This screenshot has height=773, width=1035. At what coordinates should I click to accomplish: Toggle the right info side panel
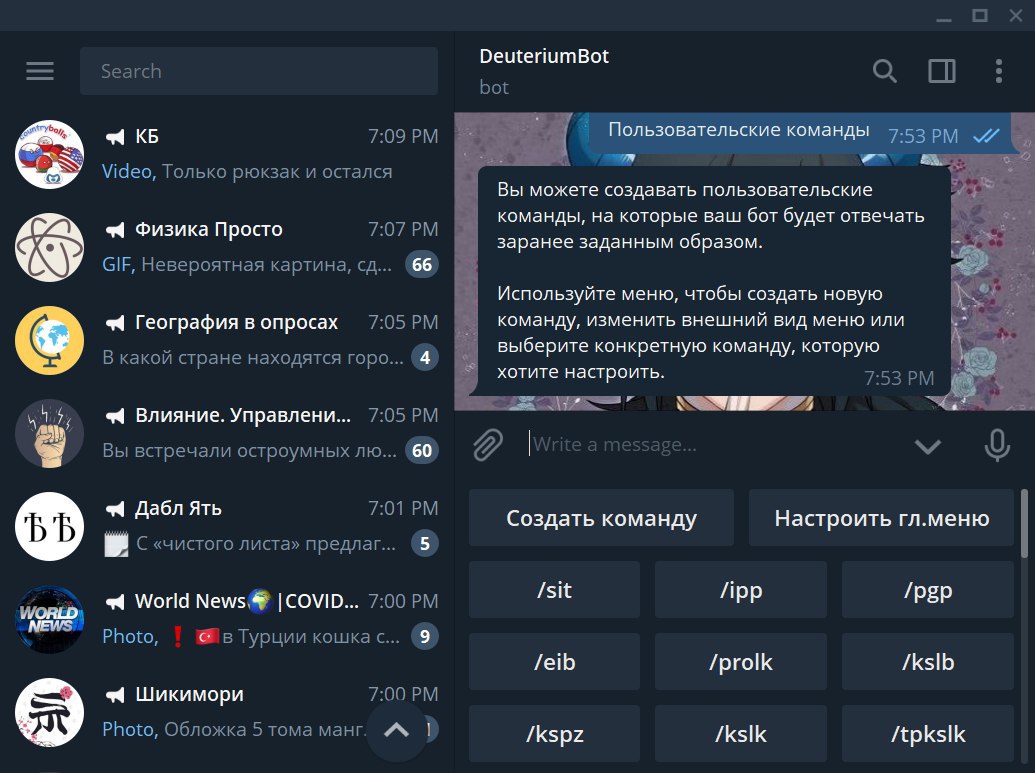tap(942, 71)
